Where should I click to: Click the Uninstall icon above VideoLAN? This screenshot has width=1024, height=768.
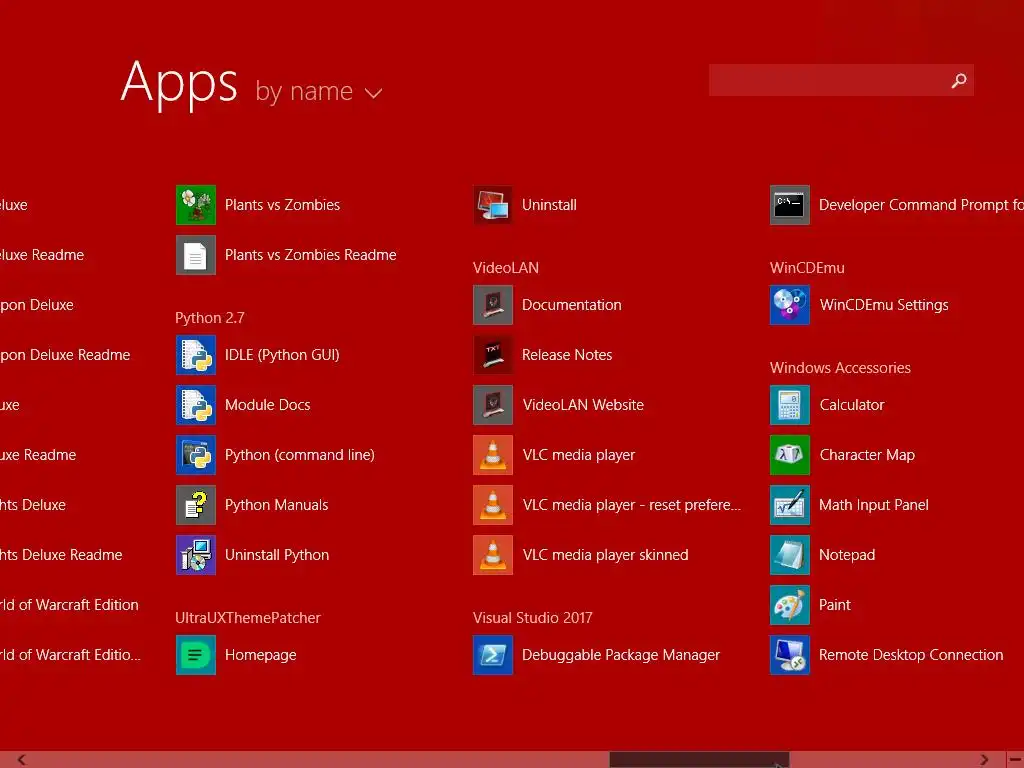tap(493, 205)
